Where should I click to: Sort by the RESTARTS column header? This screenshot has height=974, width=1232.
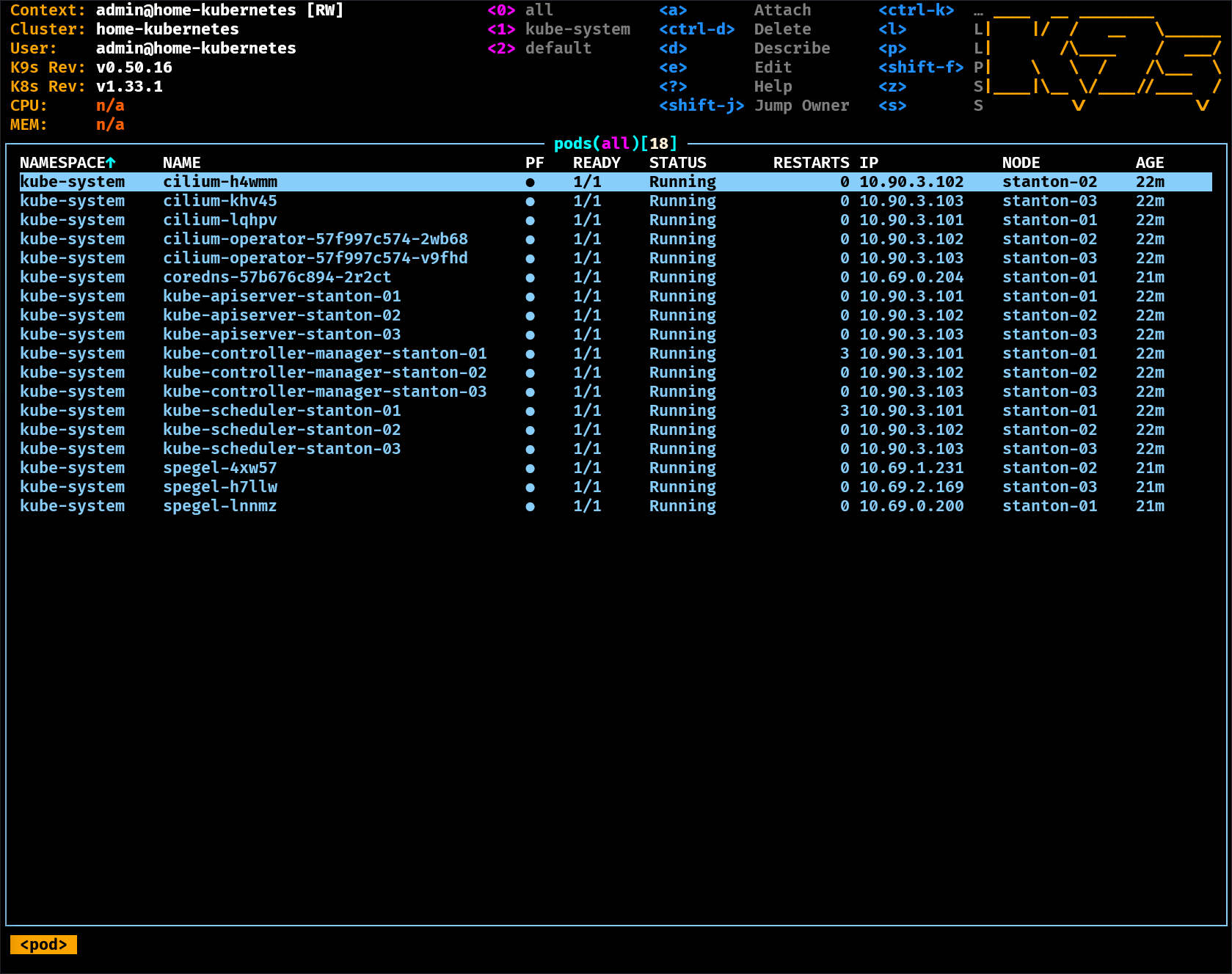point(810,163)
